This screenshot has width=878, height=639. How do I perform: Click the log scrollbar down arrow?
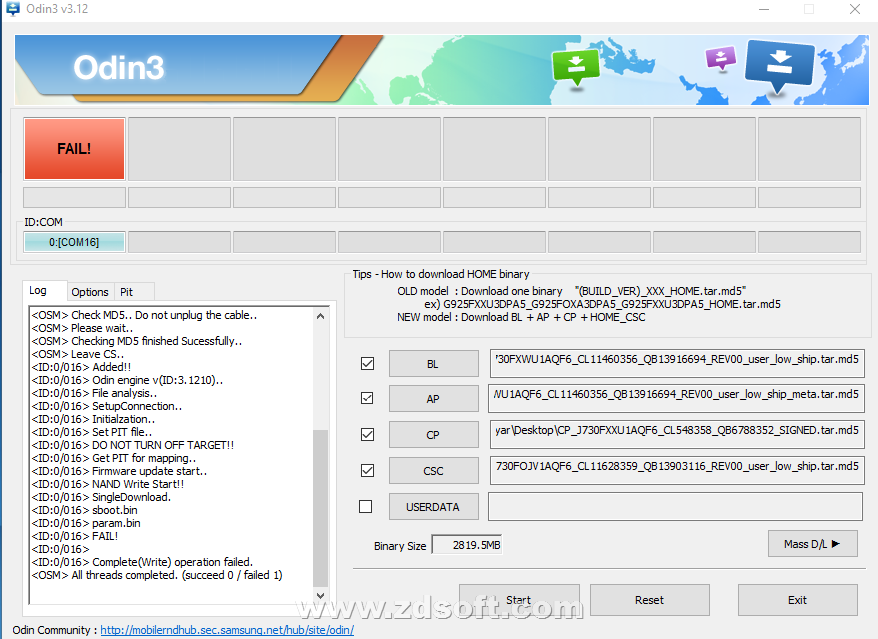[320, 596]
